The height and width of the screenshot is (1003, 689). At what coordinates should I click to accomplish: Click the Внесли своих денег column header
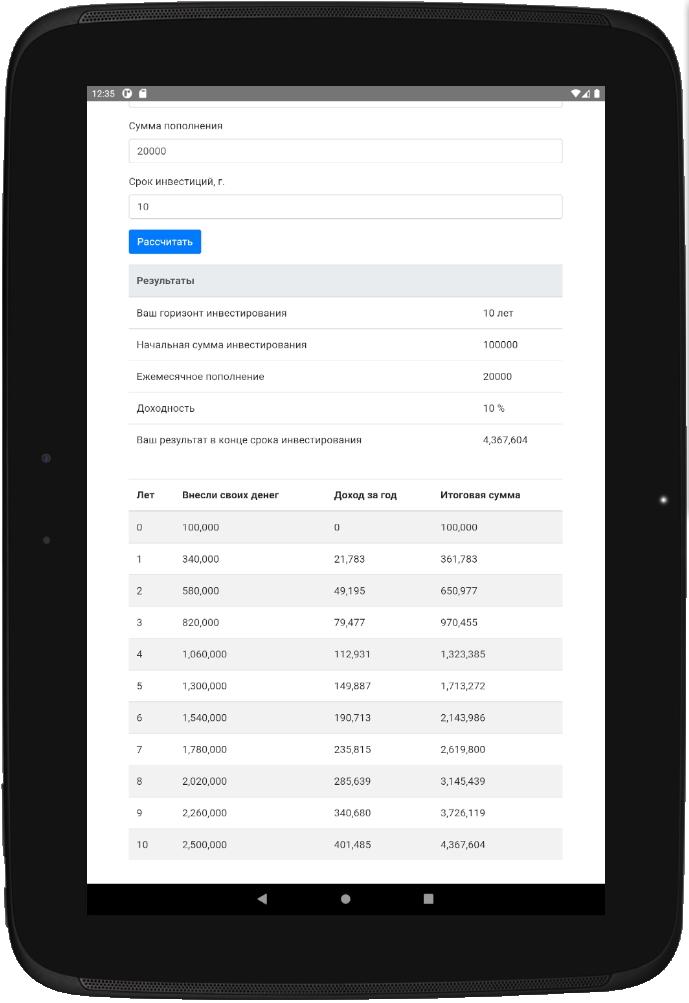pyautogui.click(x=230, y=495)
